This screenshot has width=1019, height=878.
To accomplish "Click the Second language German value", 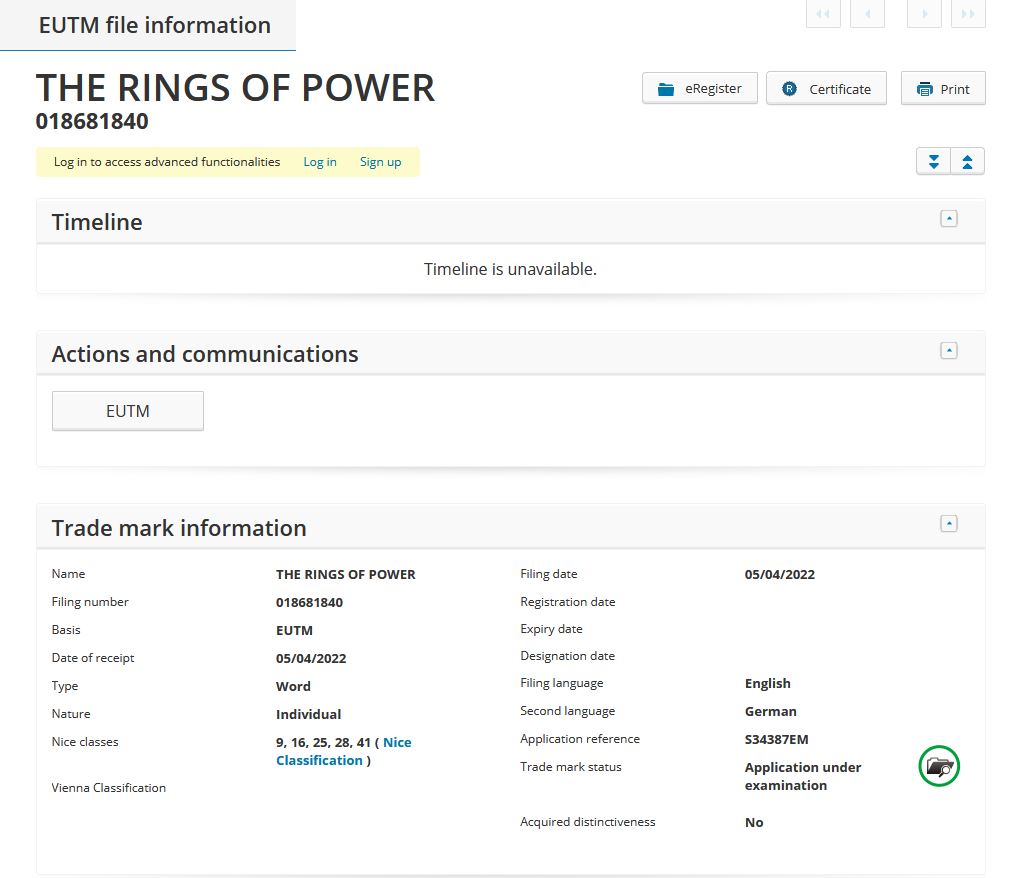I will [x=771, y=712].
